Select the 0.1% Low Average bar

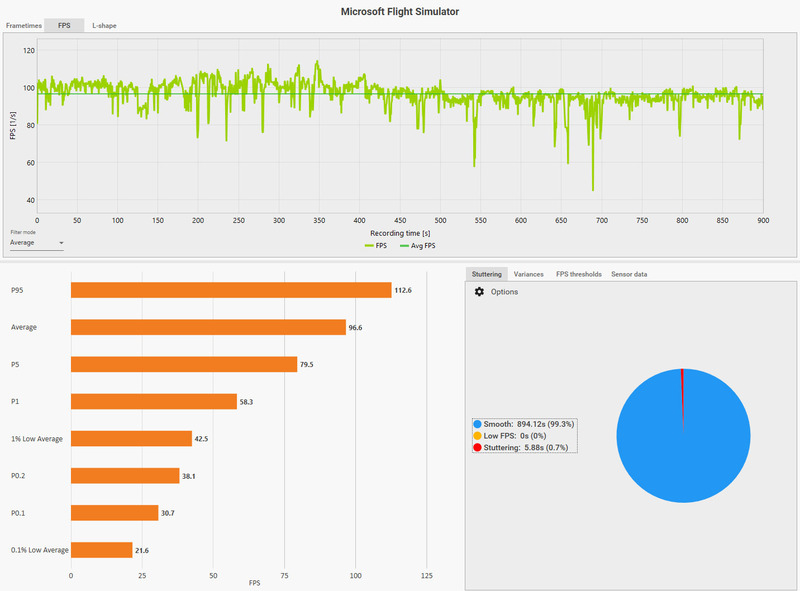[102, 550]
